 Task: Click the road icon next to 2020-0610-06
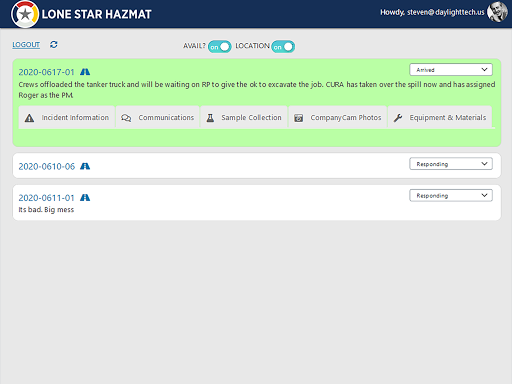pos(85,166)
